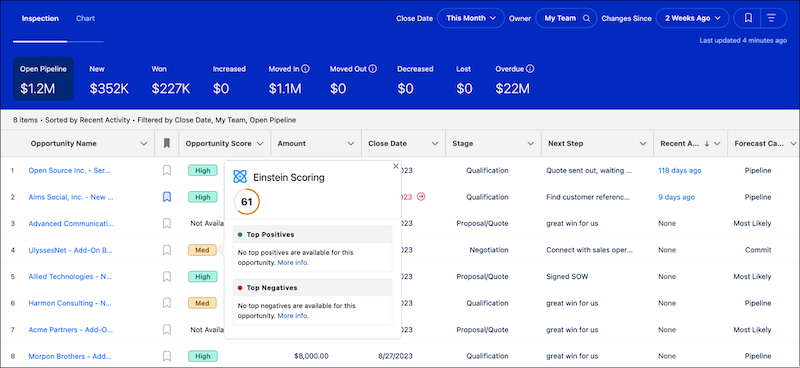Open the Next Step column menu chevron
Viewport: 800px width, 368px height.
(643, 144)
